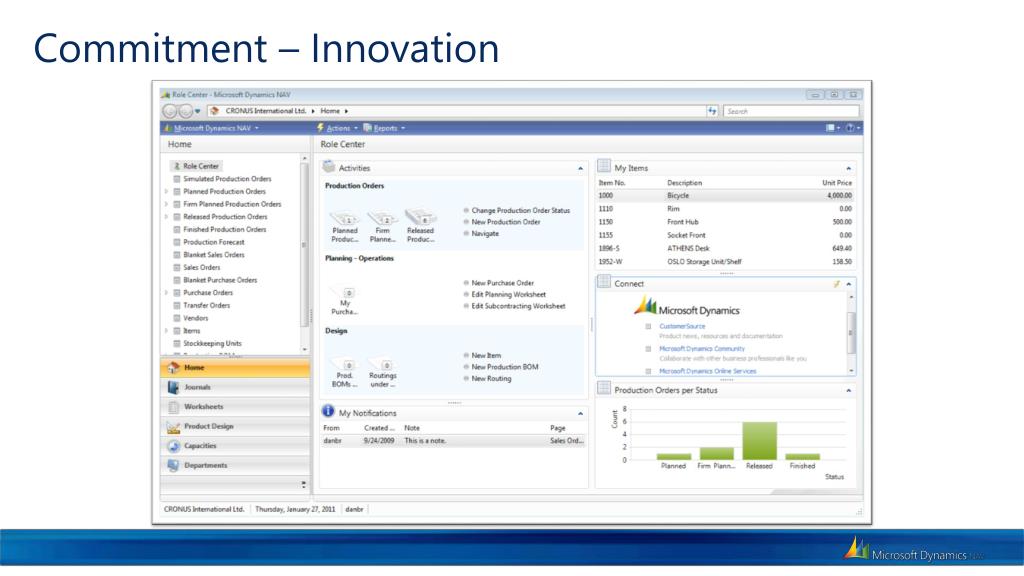Click Change Production Order Status action
The height and width of the screenshot is (576, 1024).
point(520,210)
